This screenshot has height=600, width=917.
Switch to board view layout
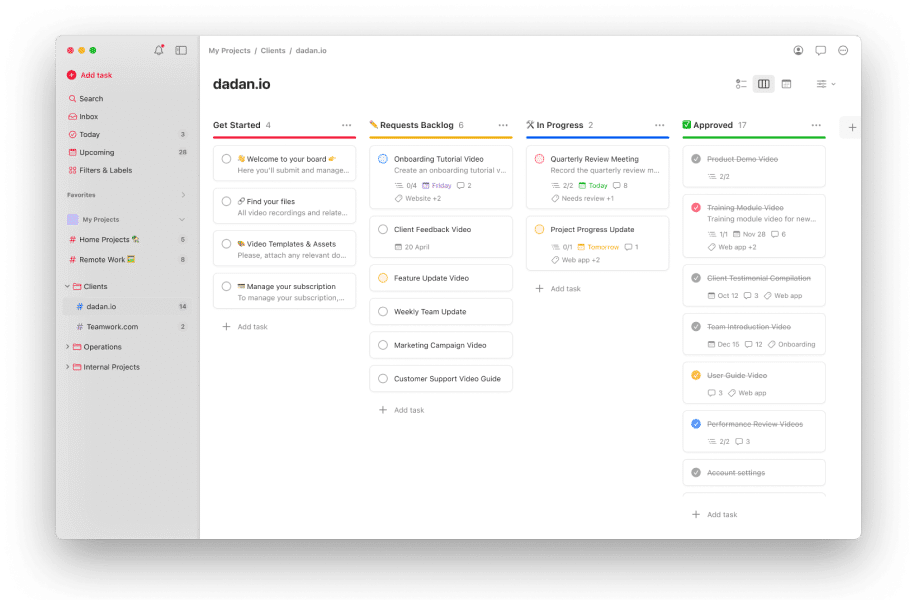coord(764,84)
